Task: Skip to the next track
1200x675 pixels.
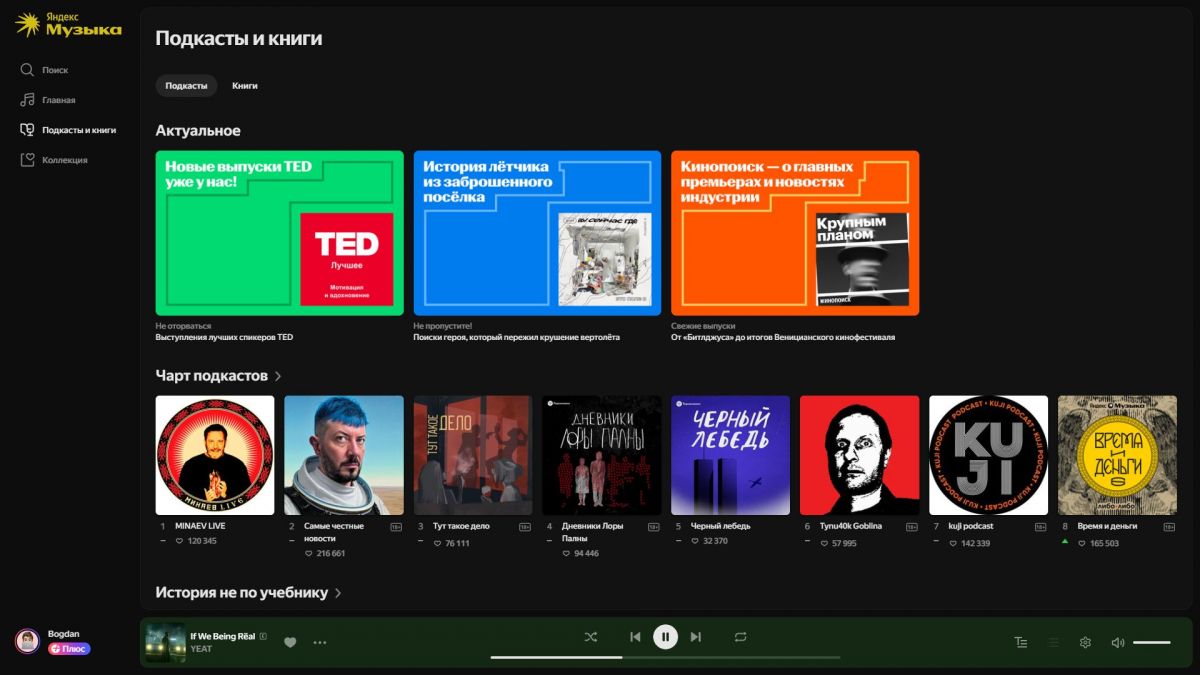Action: pyautogui.click(x=696, y=637)
